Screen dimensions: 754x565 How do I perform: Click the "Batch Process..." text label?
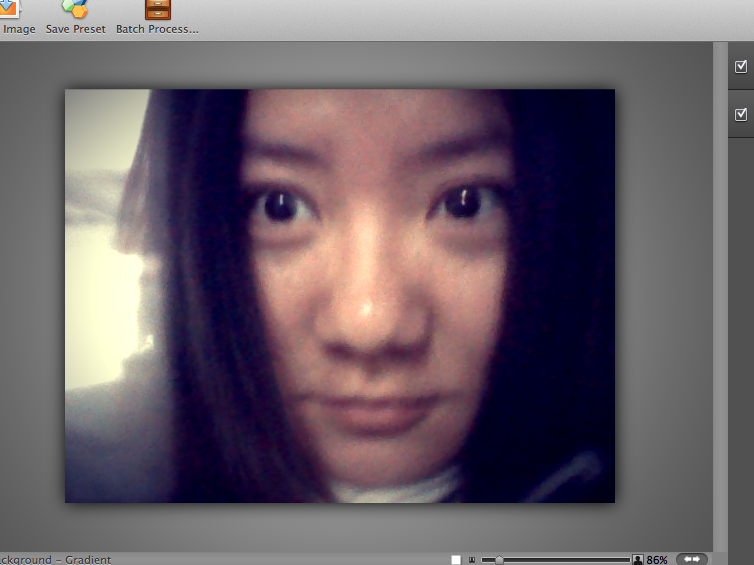pyautogui.click(x=157, y=29)
